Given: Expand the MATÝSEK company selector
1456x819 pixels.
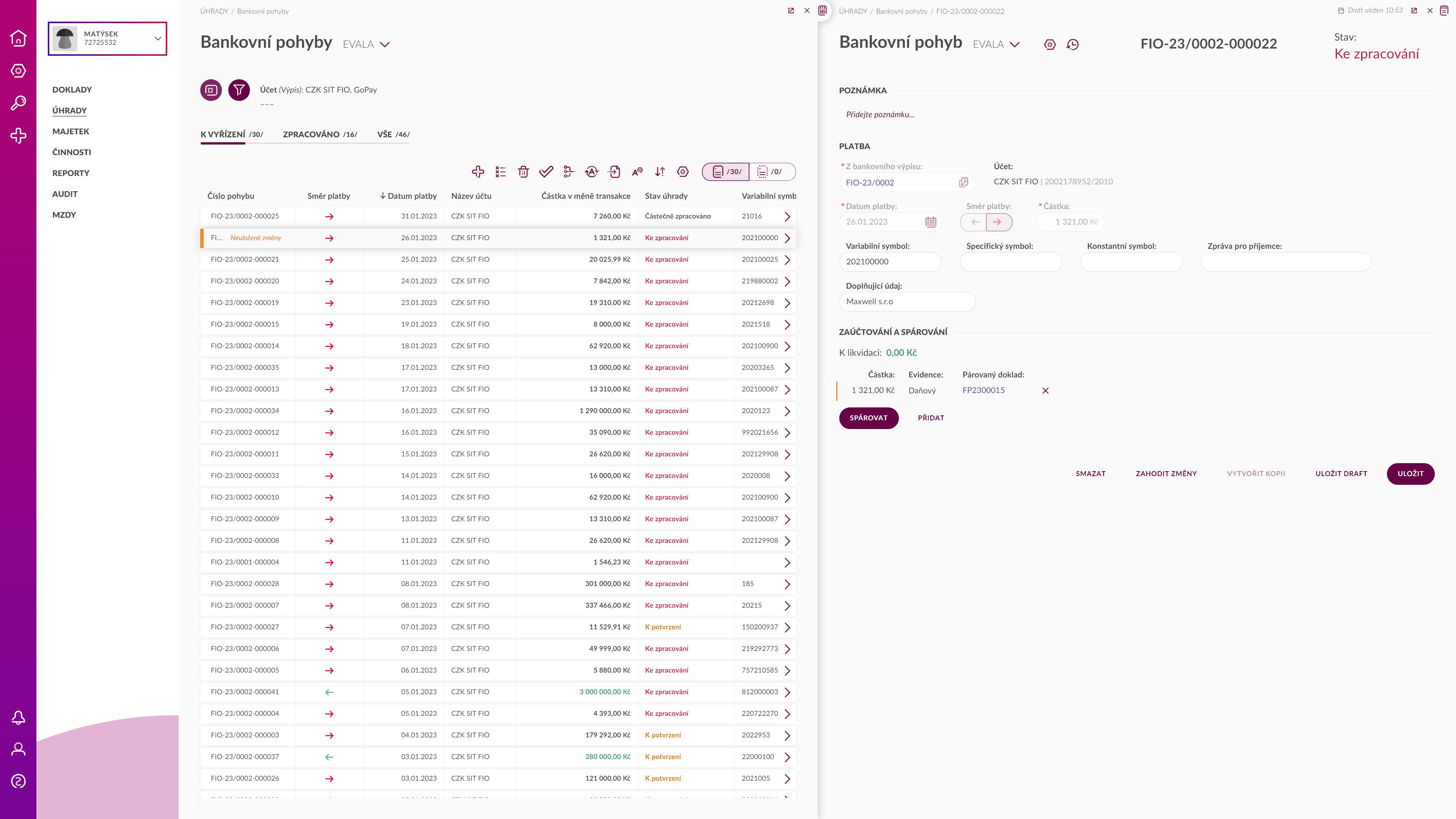Looking at the screenshot, I should tap(107, 38).
